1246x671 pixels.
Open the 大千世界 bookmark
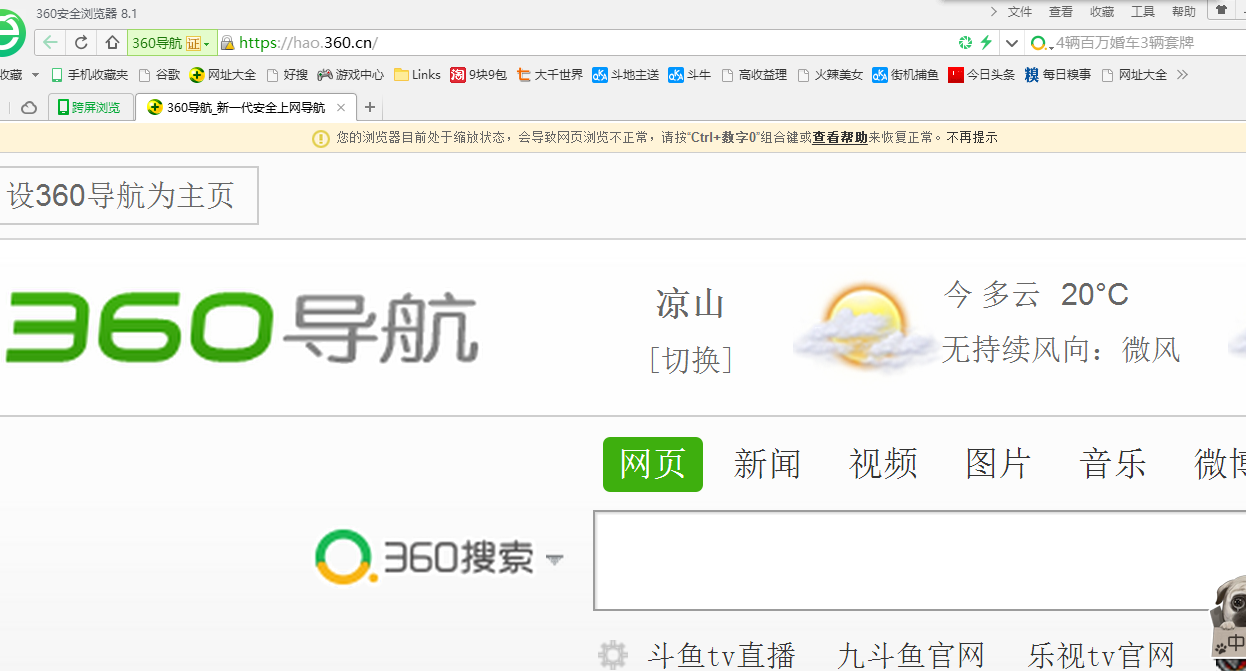pos(549,75)
